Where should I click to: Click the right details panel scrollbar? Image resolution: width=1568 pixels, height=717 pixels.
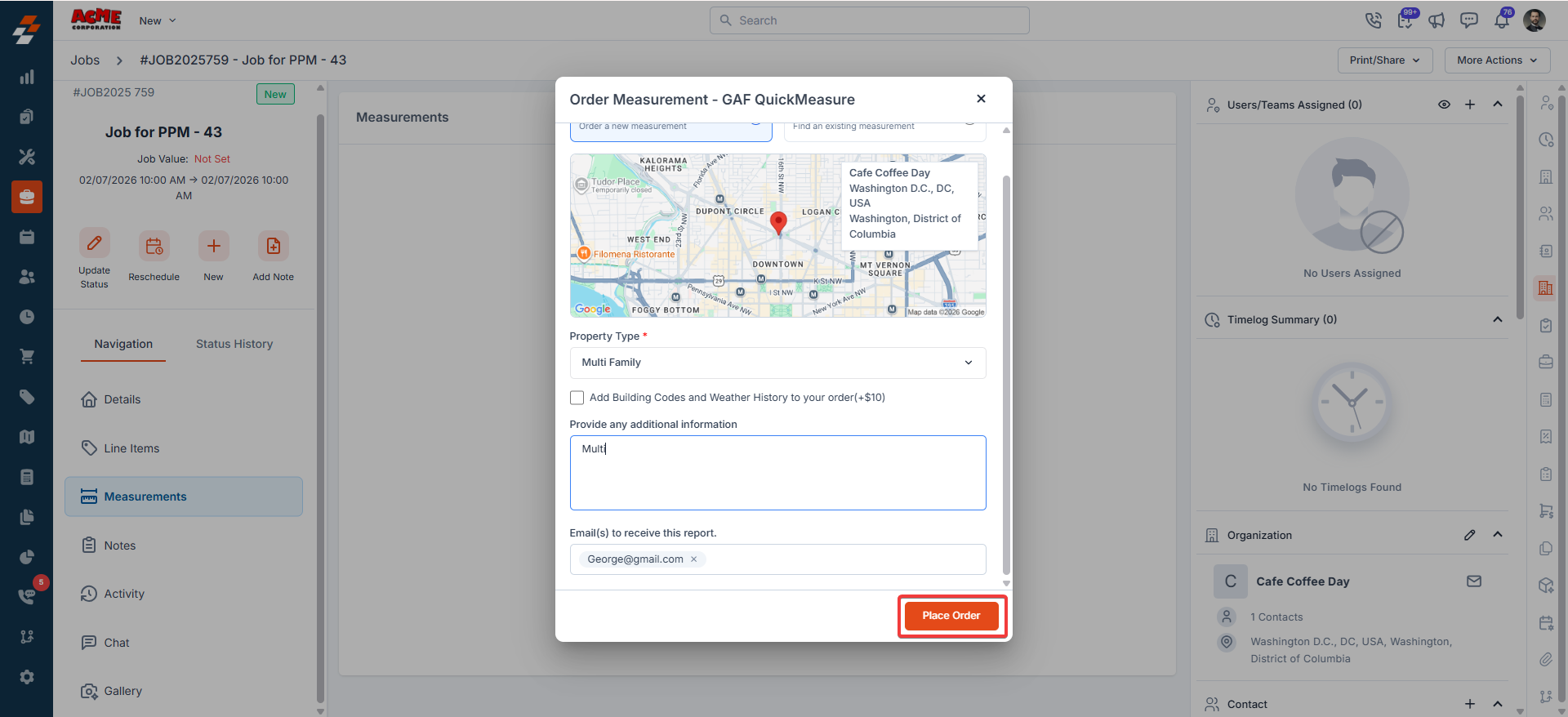(x=1520, y=208)
